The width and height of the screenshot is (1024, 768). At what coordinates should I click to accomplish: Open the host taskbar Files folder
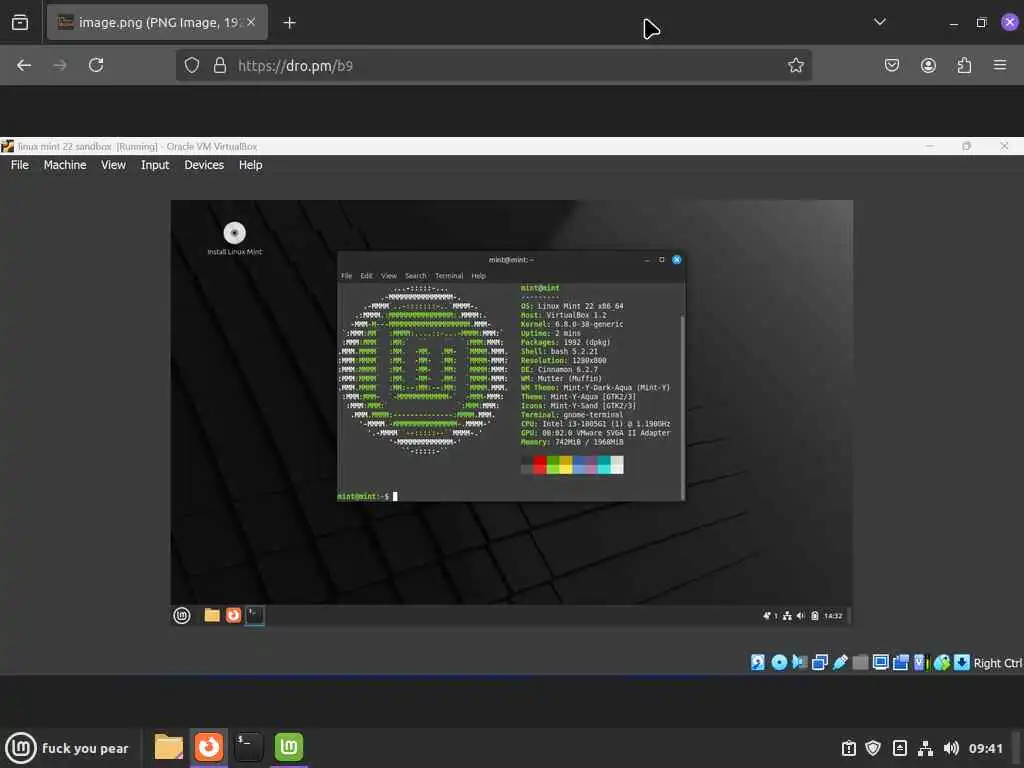(168, 746)
